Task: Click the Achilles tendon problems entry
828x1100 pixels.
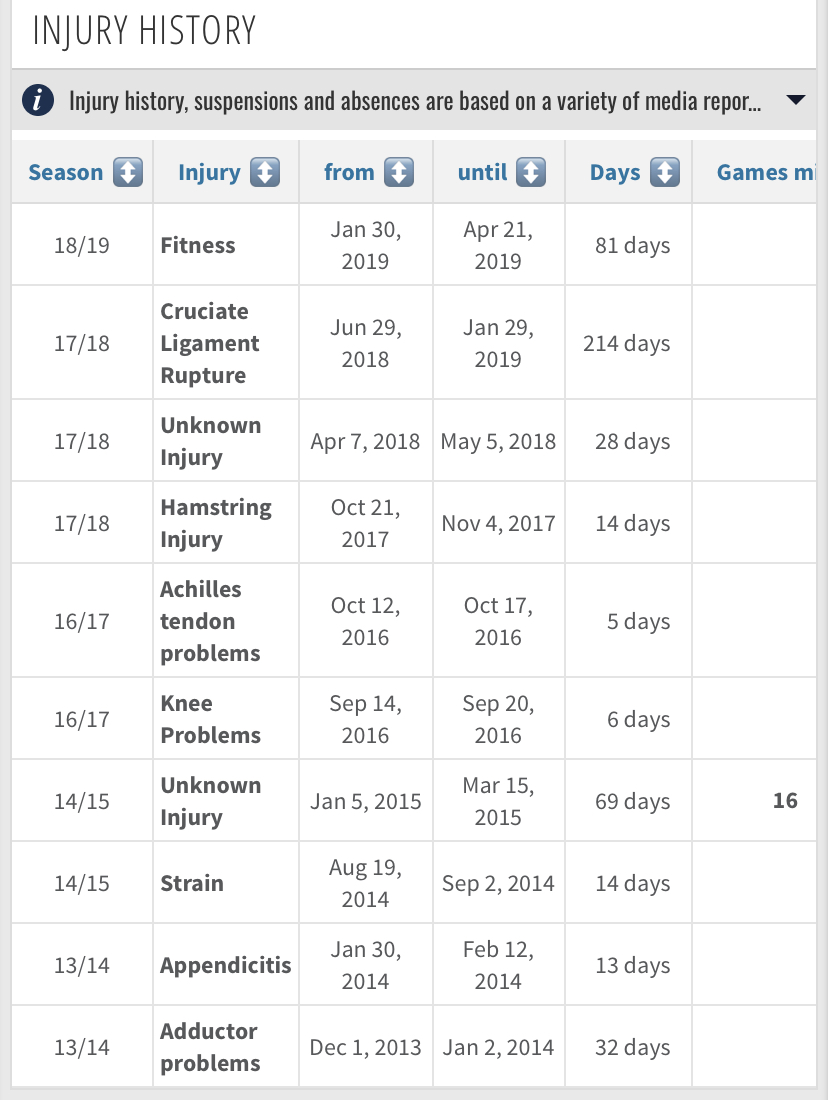Action: (210, 621)
